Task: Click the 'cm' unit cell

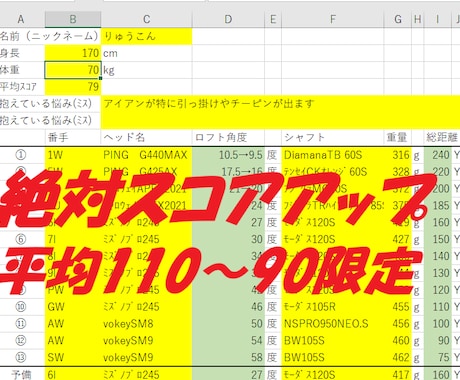Action: 146,53
